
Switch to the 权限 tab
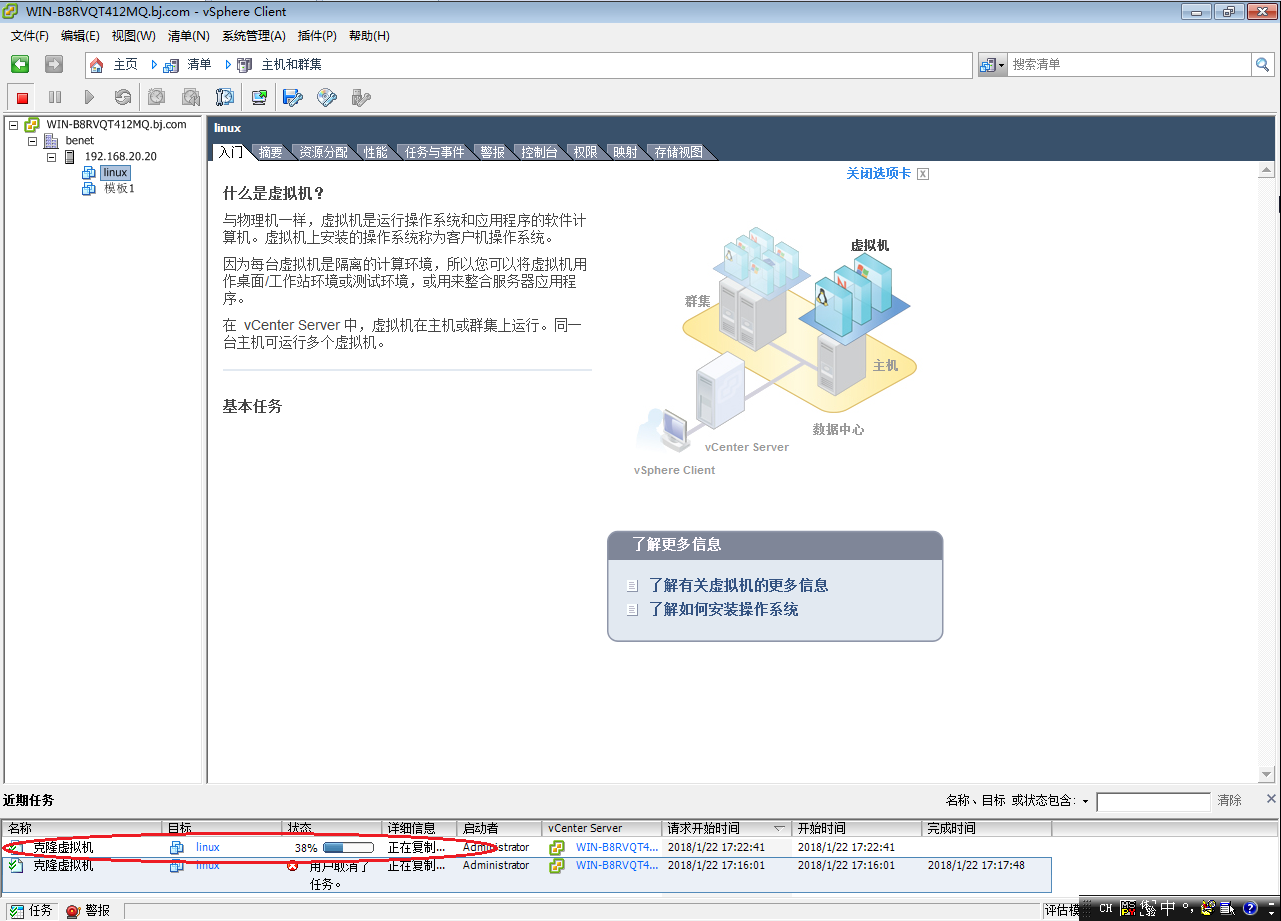(x=585, y=153)
